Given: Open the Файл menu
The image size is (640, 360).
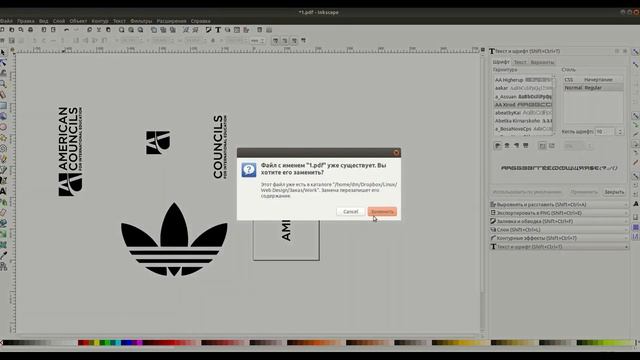Looking at the screenshot, I should tap(6, 21).
